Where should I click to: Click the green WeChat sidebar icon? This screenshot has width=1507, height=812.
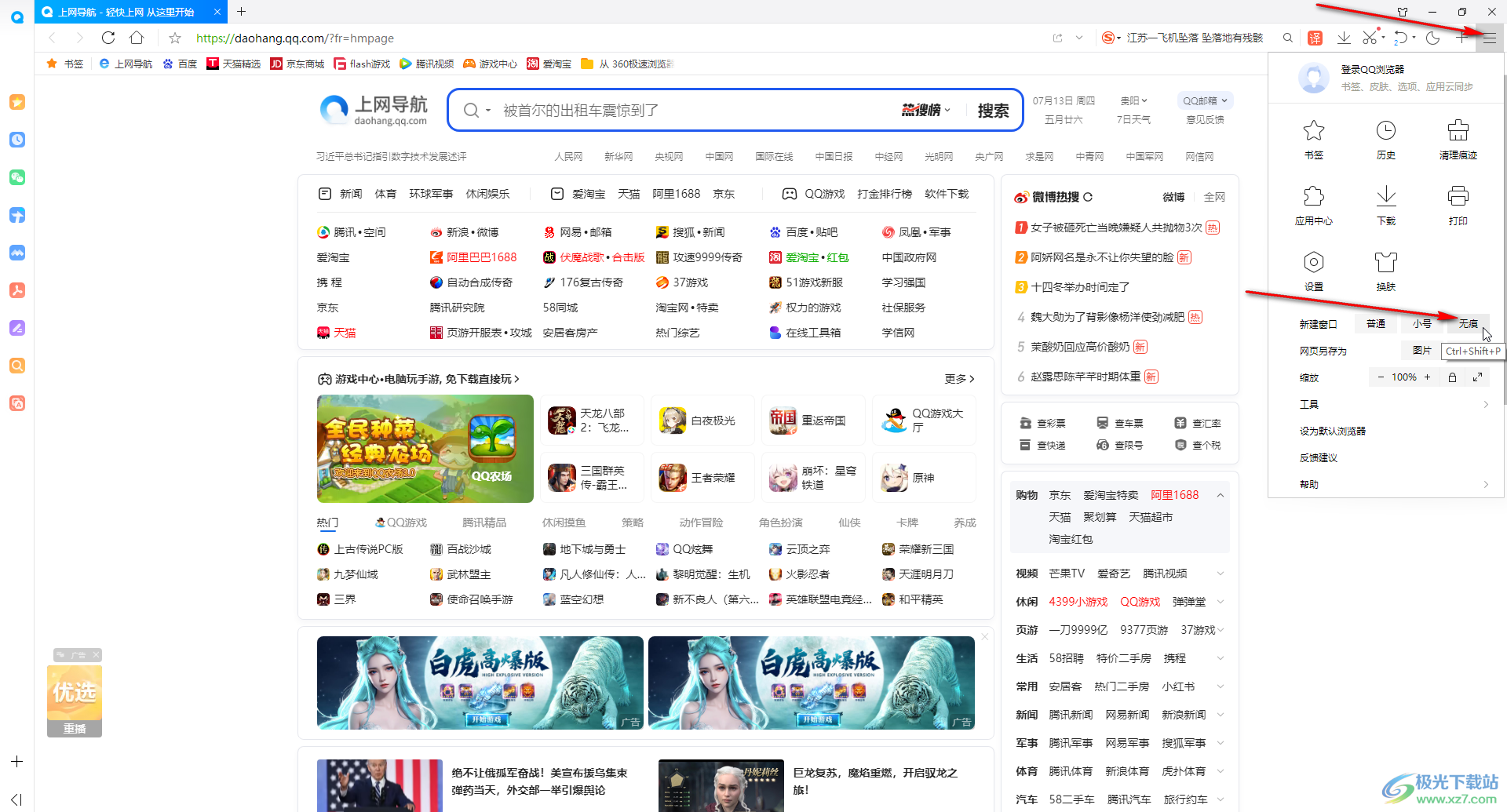tap(17, 177)
